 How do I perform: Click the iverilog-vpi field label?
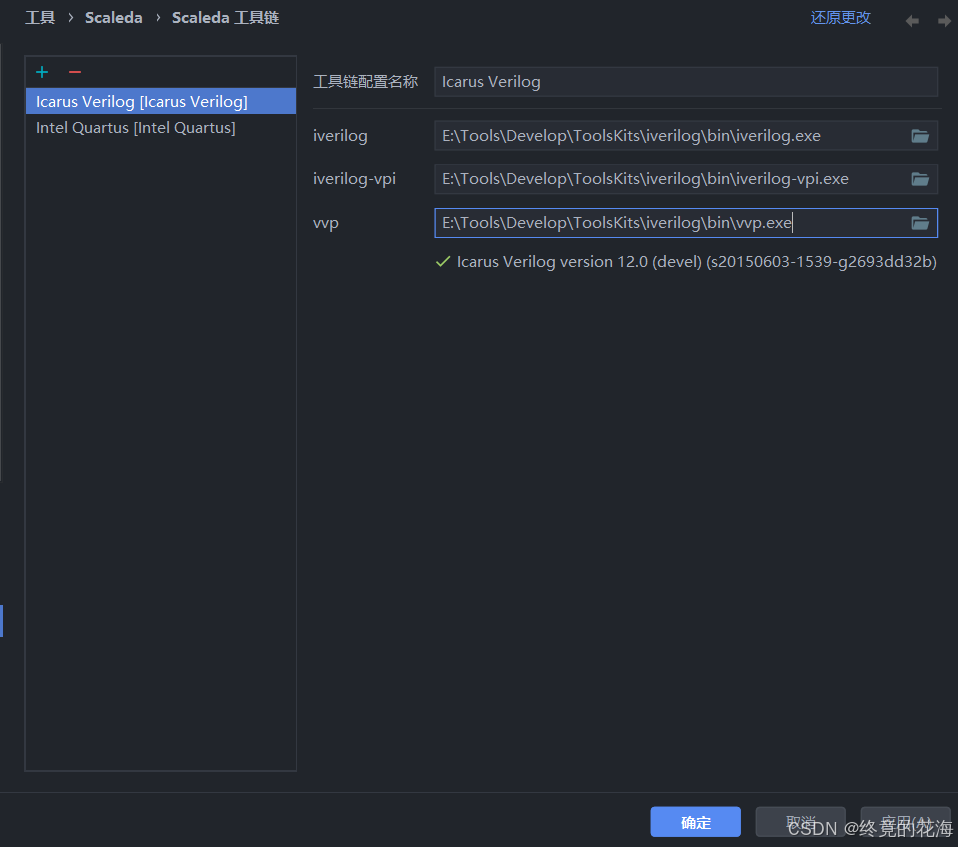[354, 179]
